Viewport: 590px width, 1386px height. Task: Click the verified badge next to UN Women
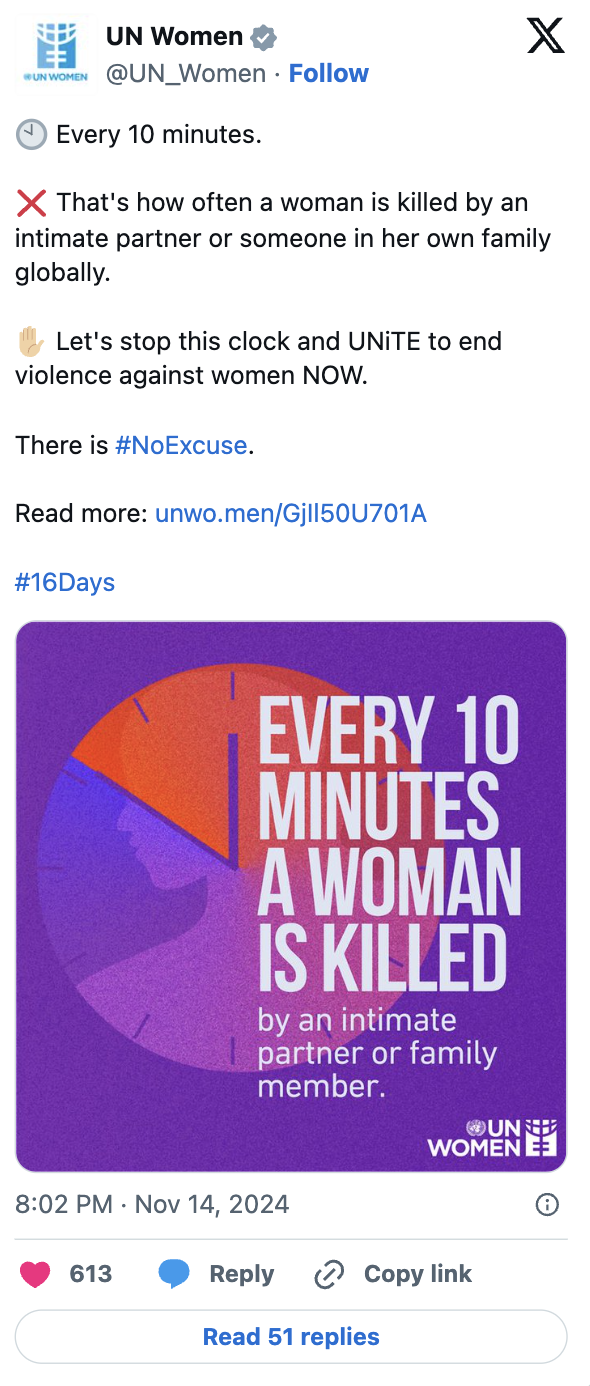coord(262,36)
